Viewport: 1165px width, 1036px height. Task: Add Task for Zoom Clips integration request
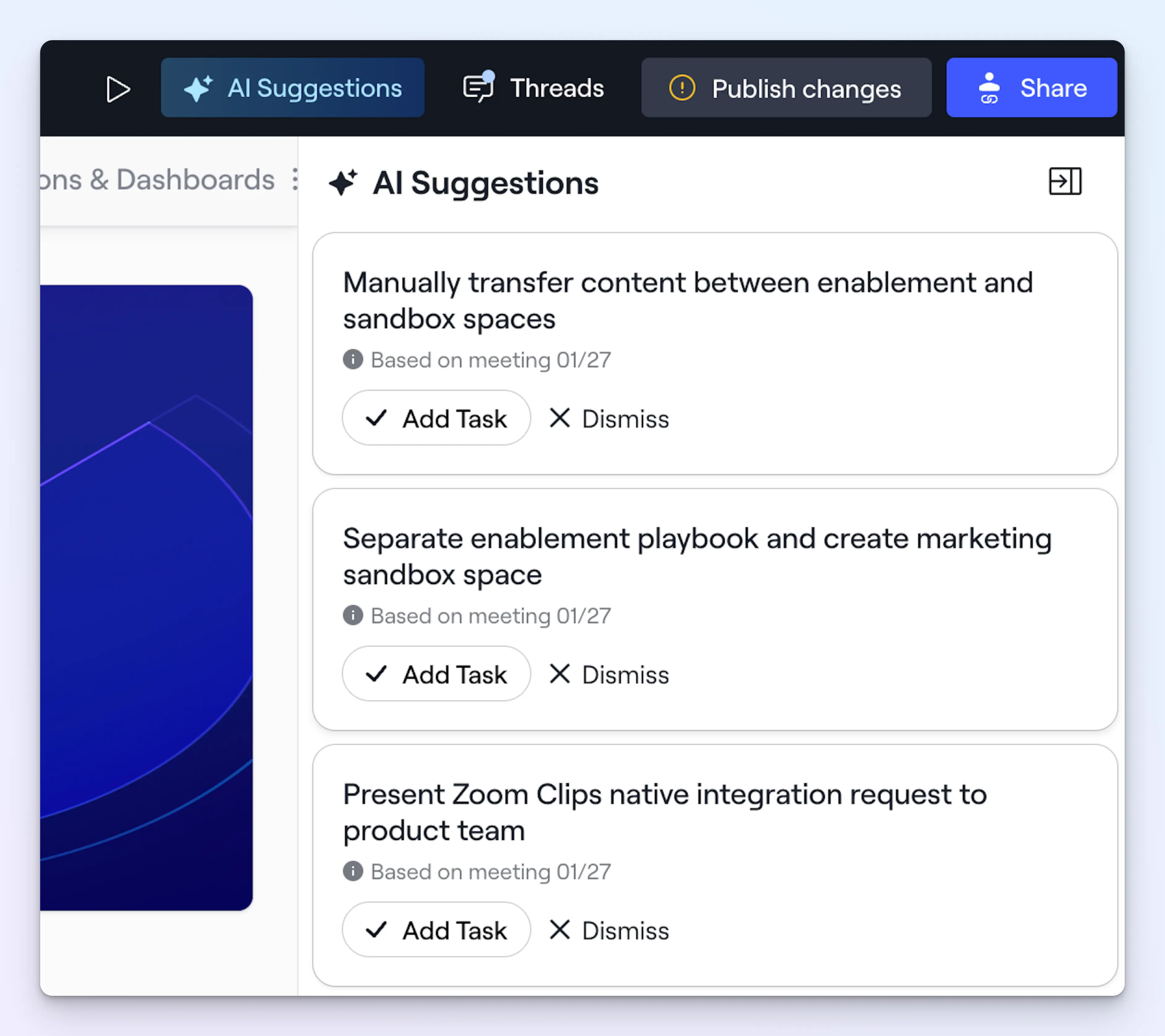[436, 930]
